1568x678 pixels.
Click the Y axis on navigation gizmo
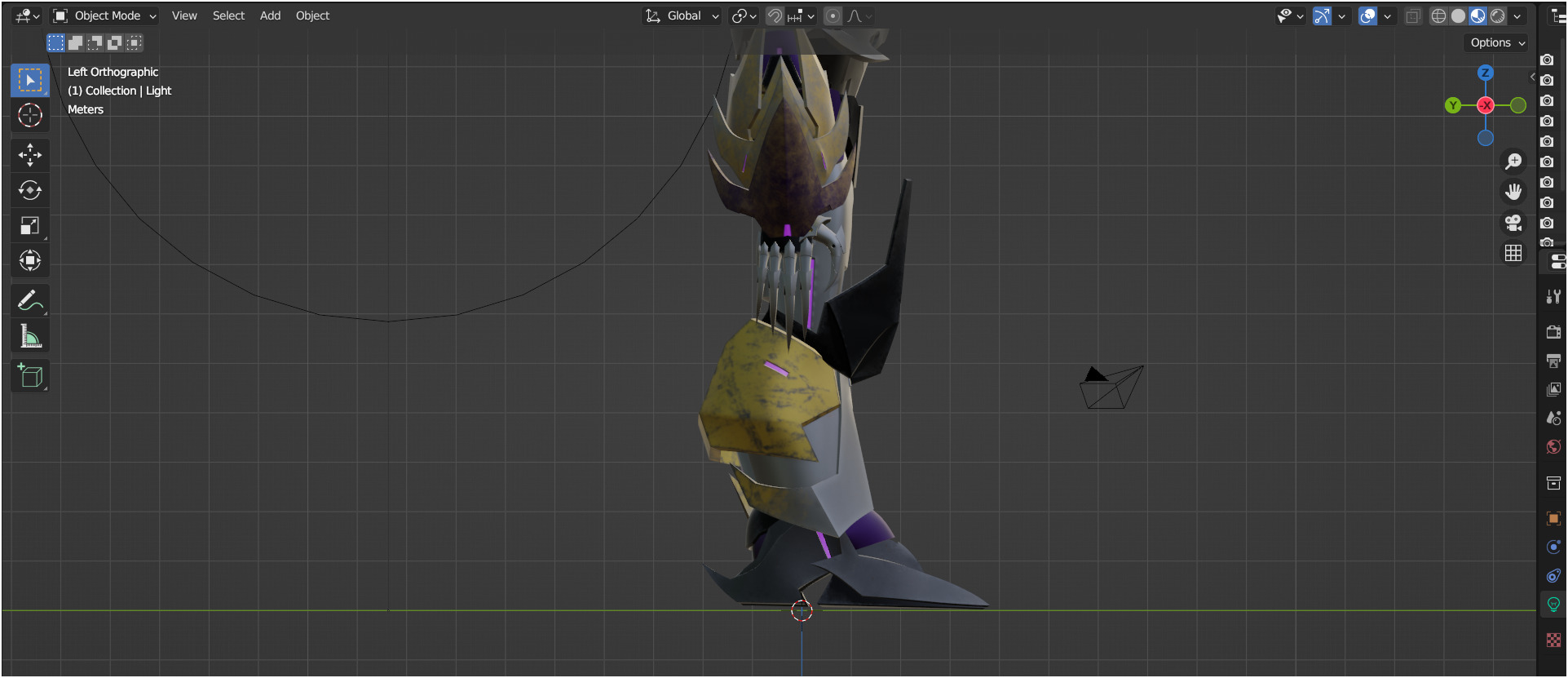[1453, 105]
